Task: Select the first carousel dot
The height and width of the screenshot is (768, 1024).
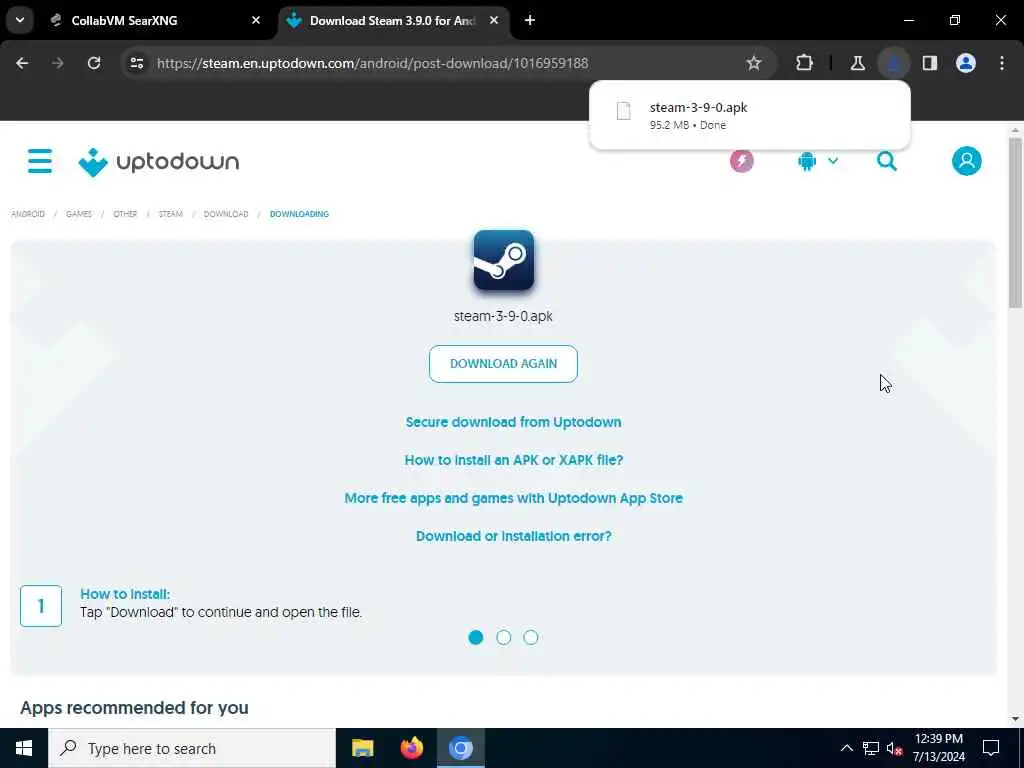Action: coord(476,637)
